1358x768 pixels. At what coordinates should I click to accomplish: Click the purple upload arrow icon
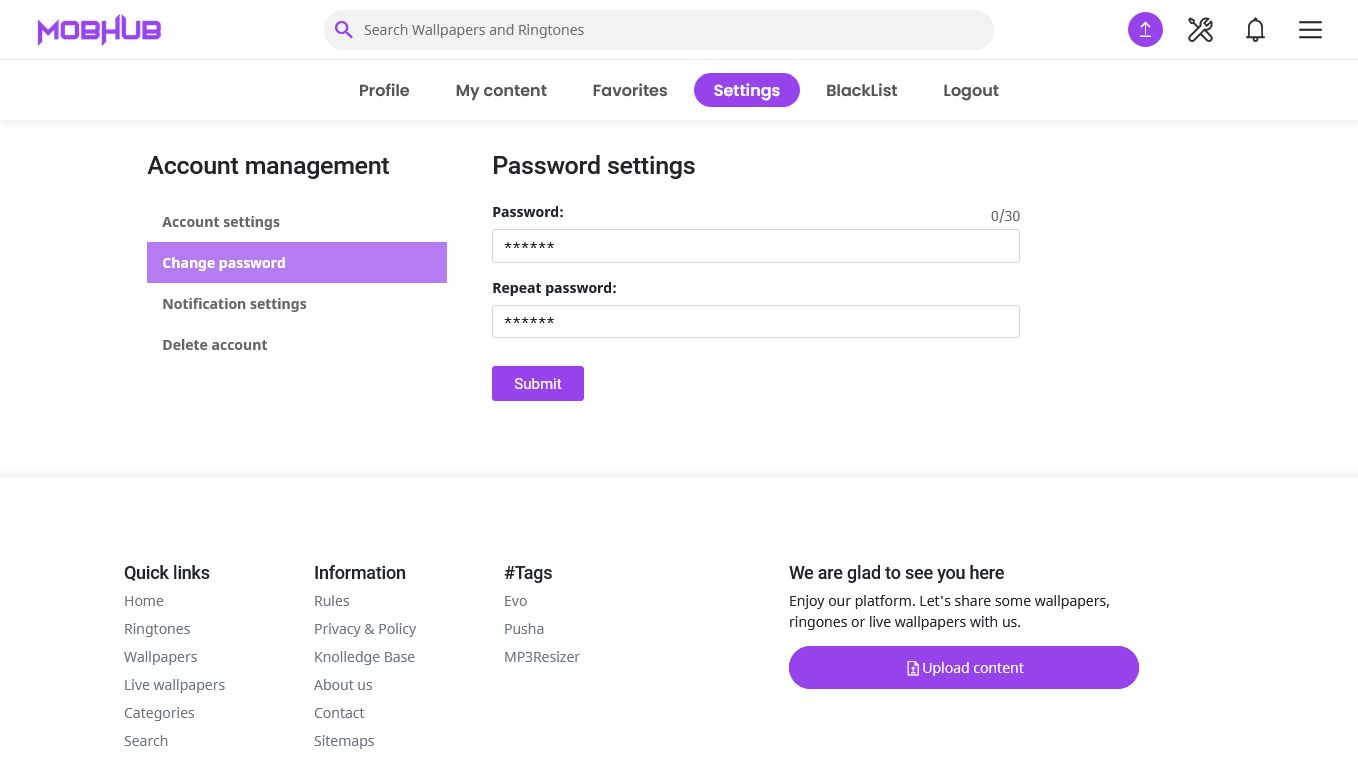pyautogui.click(x=1145, y=30)
